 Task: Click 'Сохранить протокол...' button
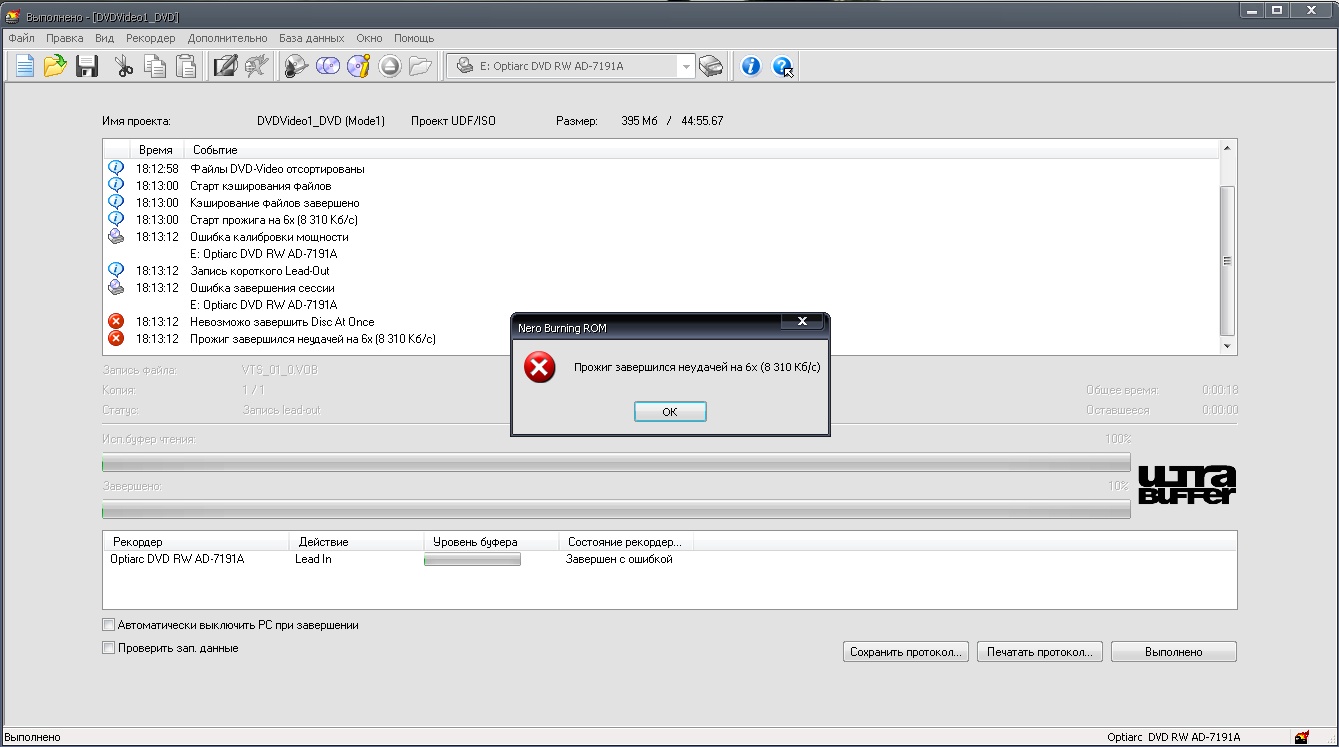tap(906, 652)
